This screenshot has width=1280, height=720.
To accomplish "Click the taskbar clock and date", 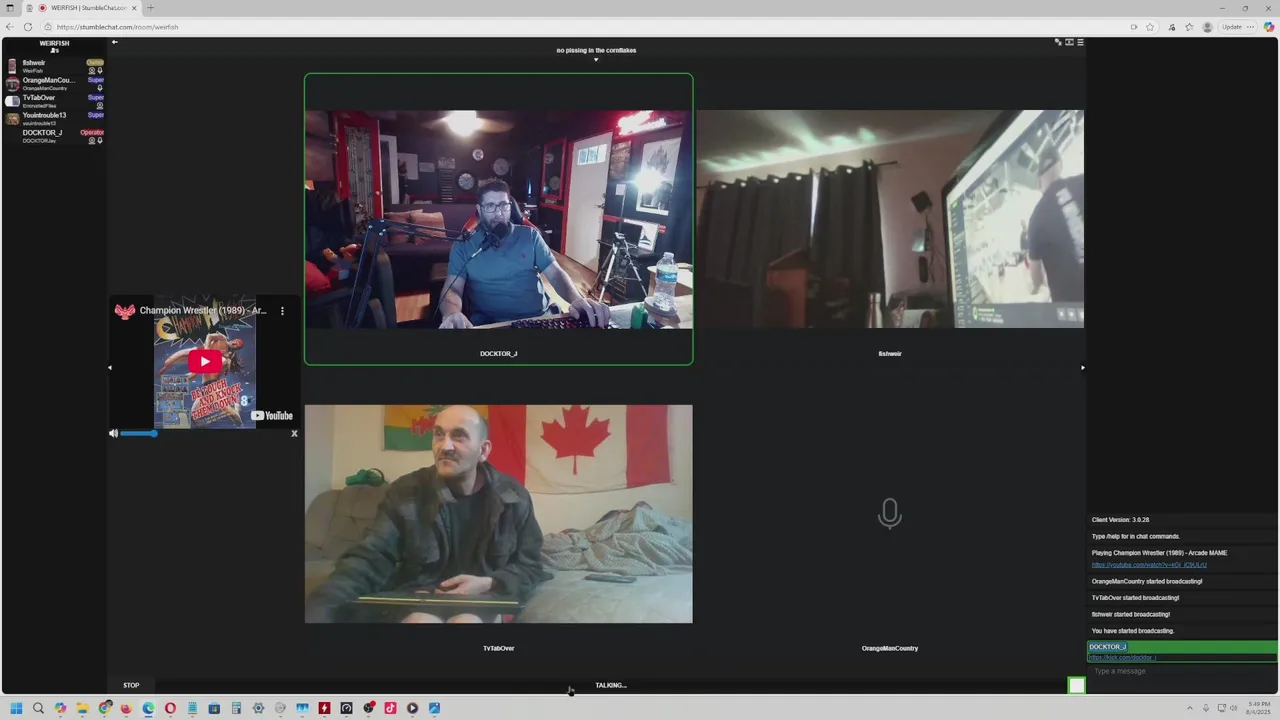I will click(1259, 708).
